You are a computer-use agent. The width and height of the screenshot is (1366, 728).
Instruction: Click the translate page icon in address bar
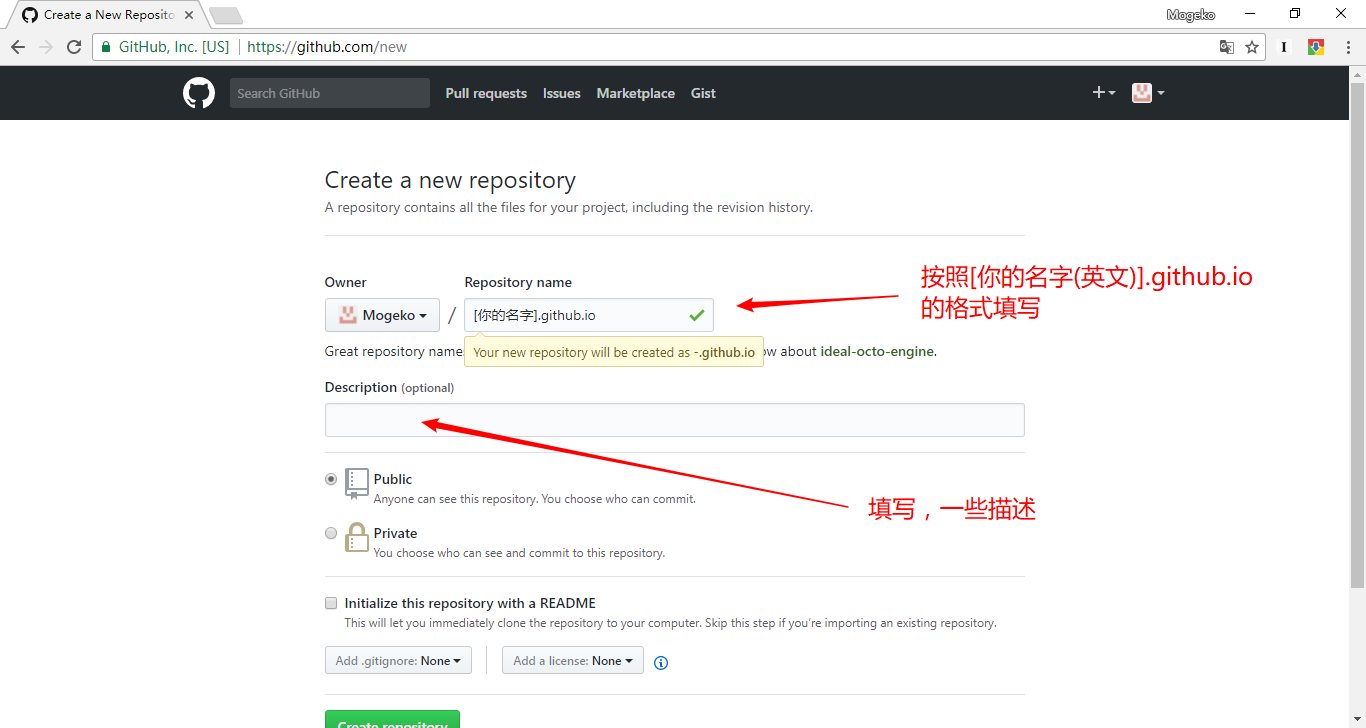(1227, 47)
